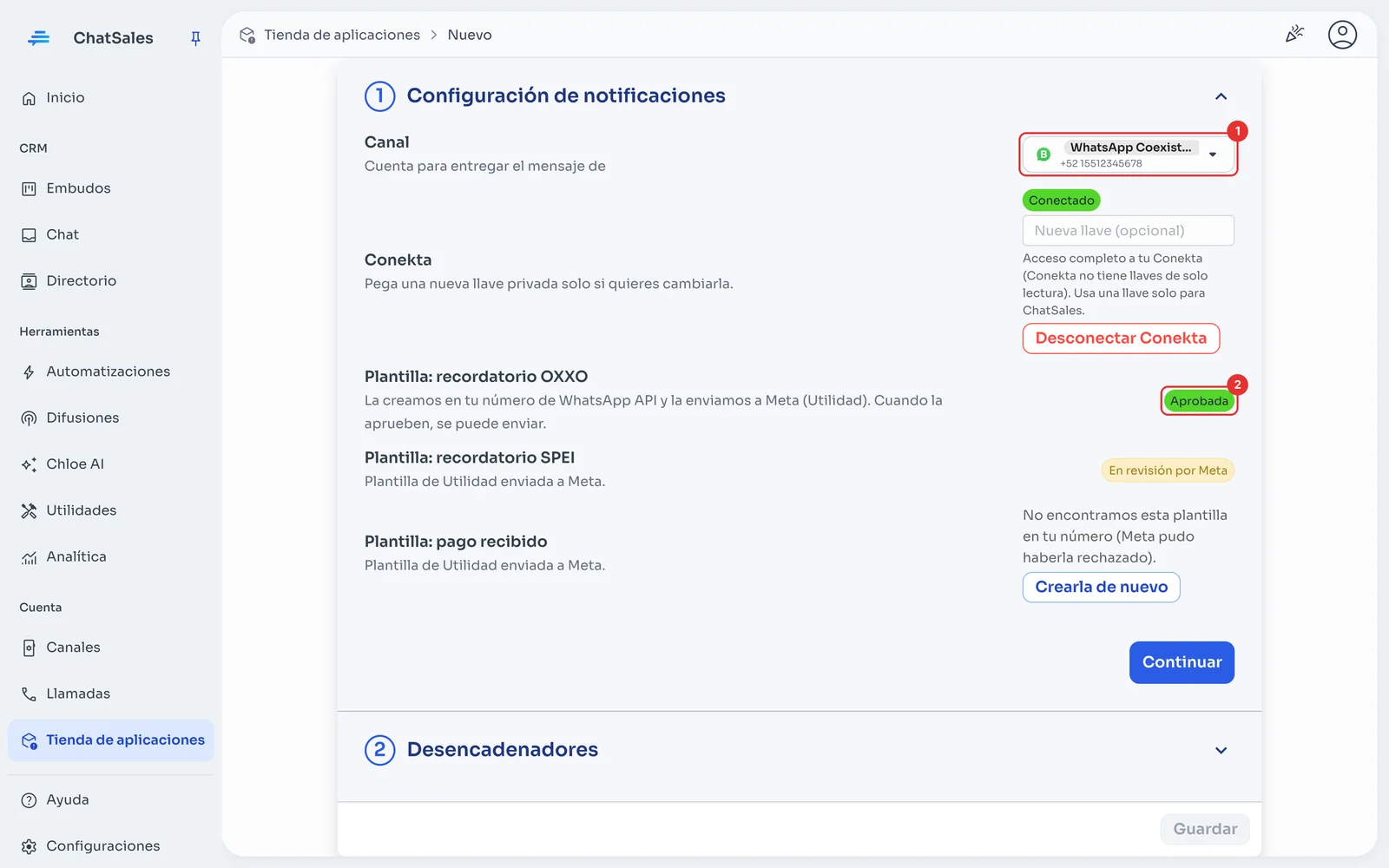
Task: Click the Configuraciones gear icon
Action: click(x=29, y=846)
